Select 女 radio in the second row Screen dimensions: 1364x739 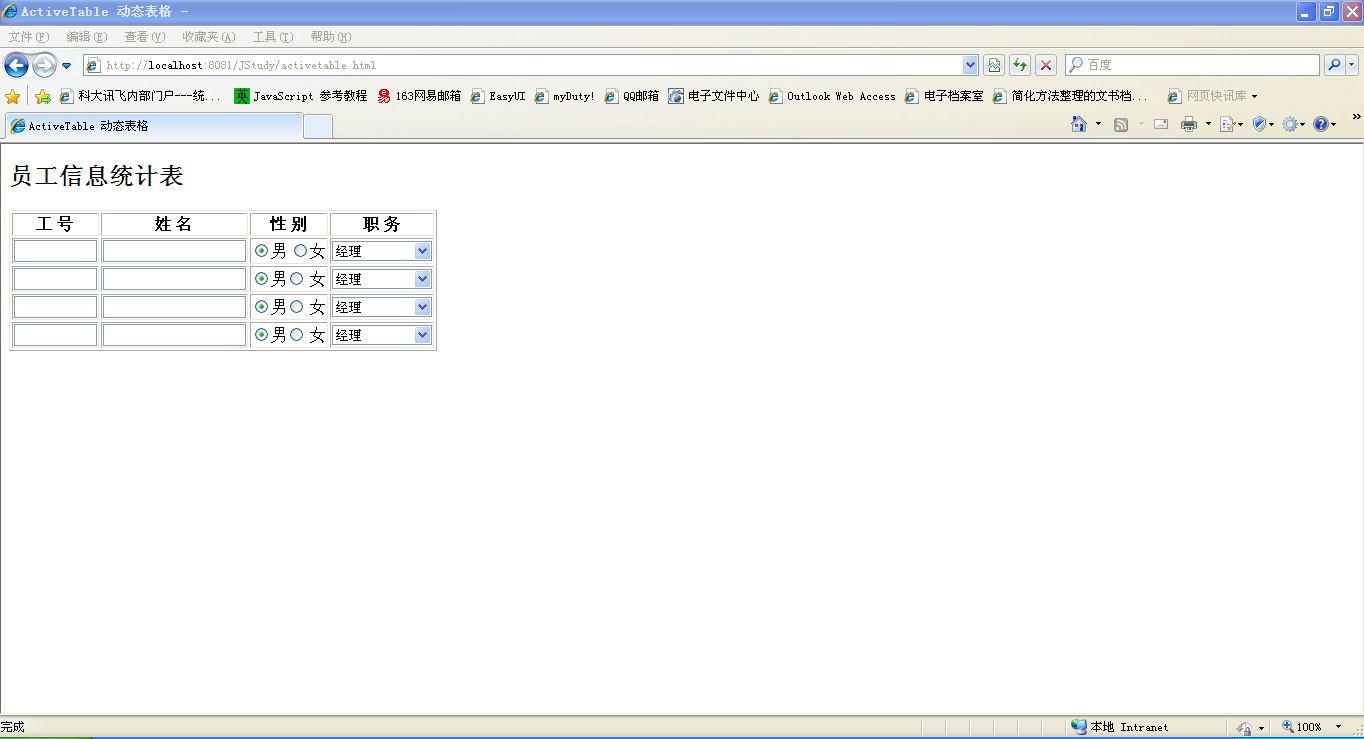point(297,279)
